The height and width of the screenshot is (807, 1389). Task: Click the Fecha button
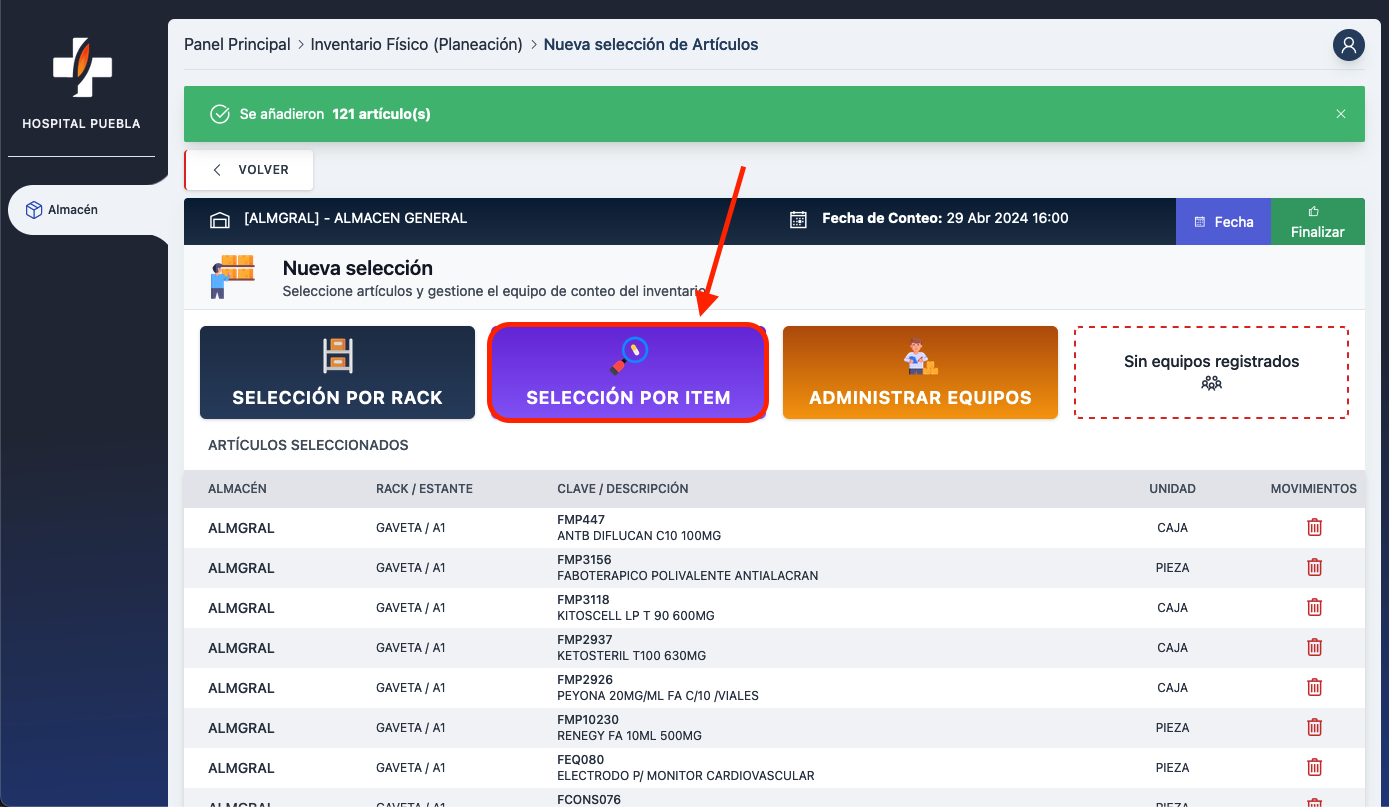[1223, 221]
